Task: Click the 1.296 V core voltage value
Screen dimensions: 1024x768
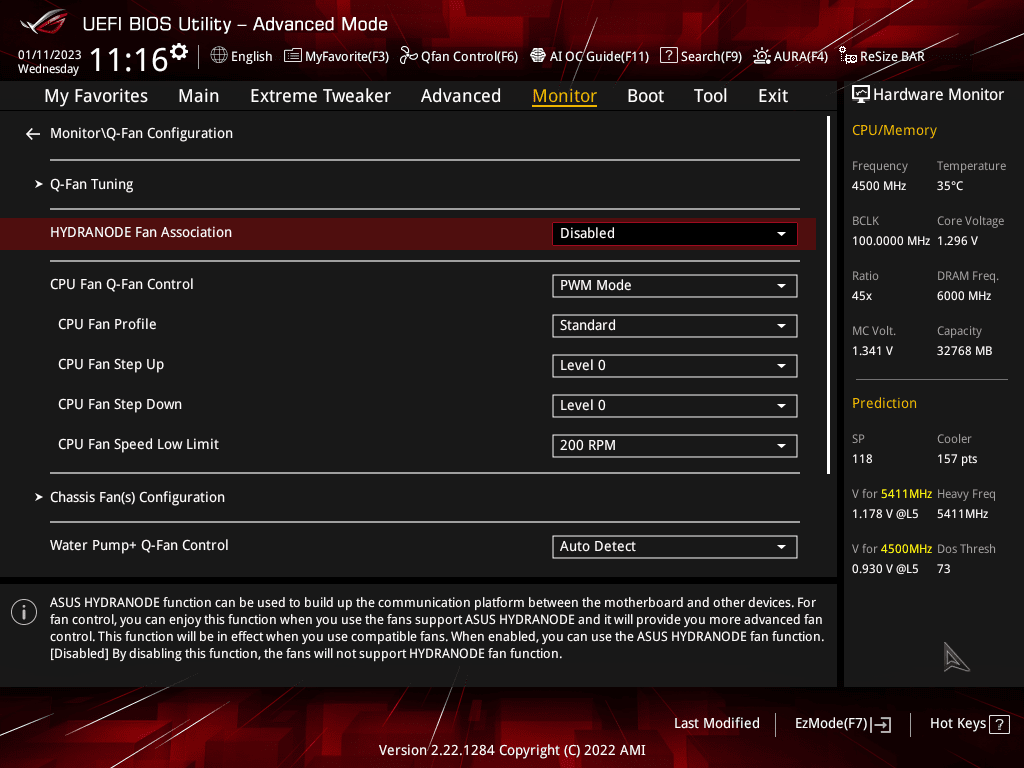Action: click(957, 241)
